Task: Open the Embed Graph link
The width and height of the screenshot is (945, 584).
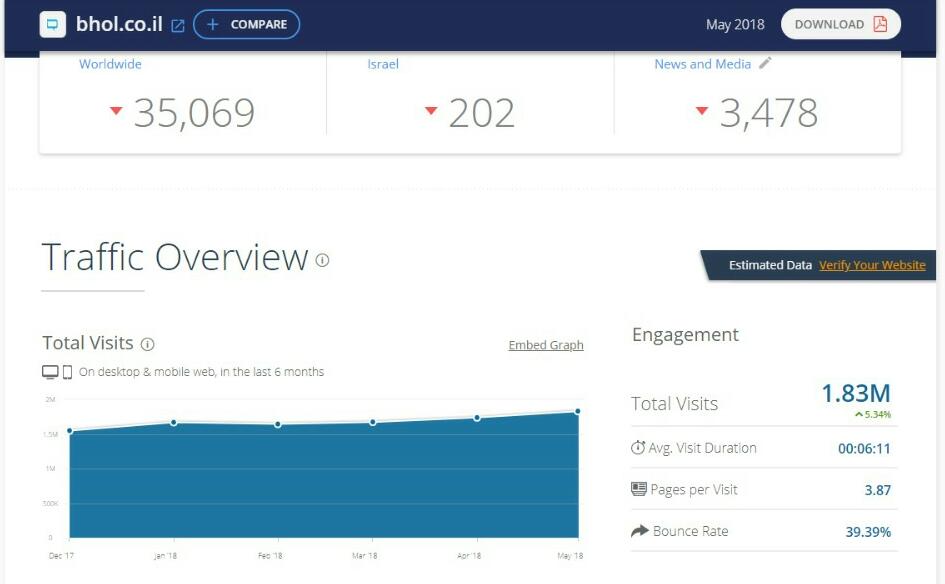Action: point(545,345)
